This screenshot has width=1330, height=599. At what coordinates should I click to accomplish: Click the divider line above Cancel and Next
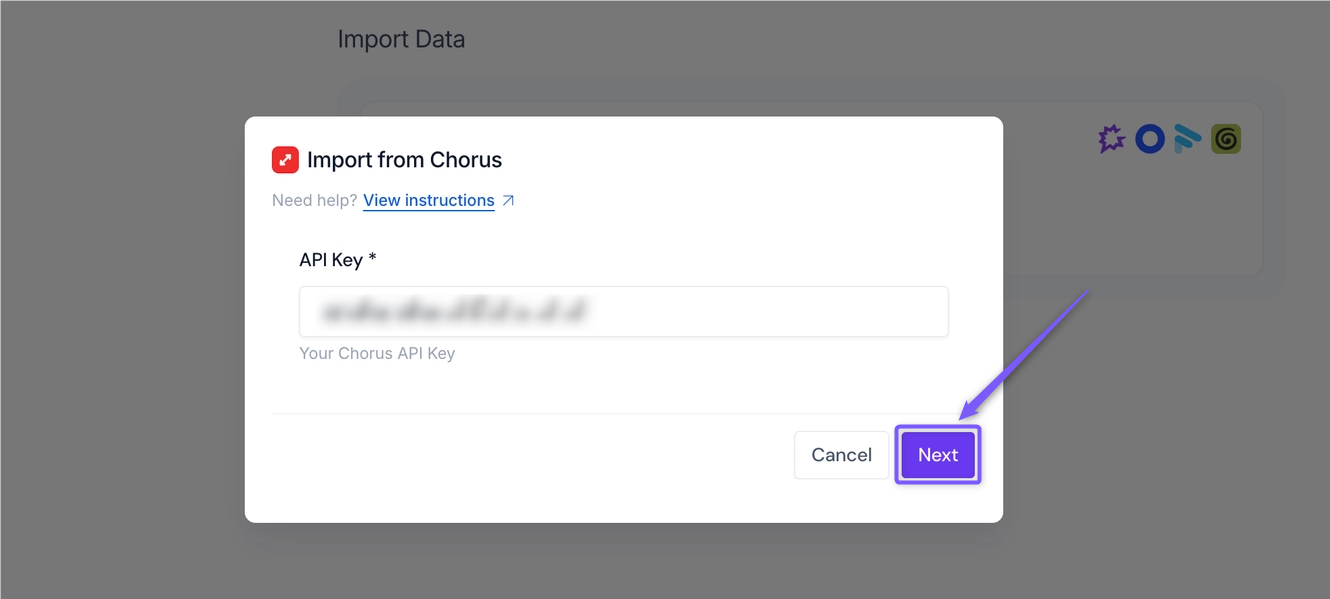pyautogui.click(x=623, y=413)
